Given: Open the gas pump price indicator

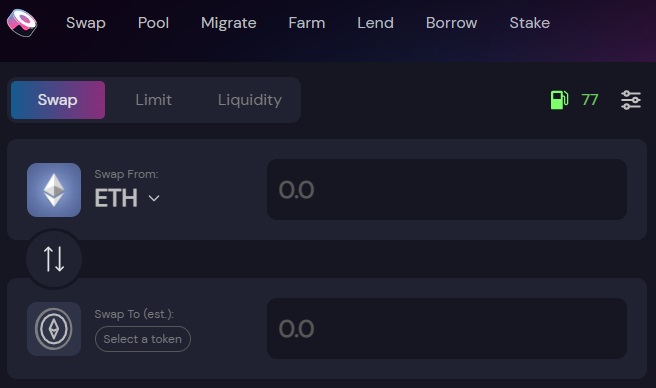Looking at the screenshot, I should 559,100.
